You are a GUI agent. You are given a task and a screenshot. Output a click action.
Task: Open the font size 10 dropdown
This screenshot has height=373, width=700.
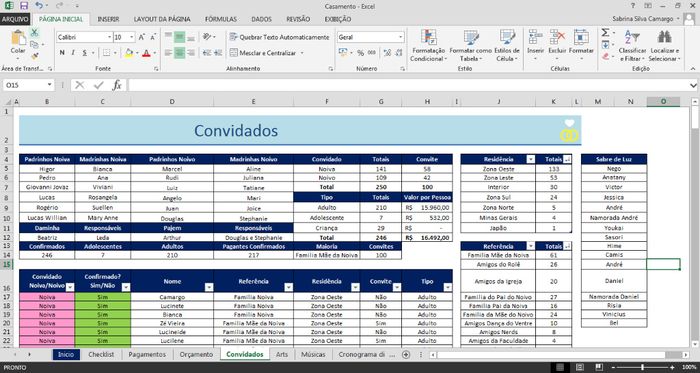pyautogui.click(x=132, y=37)
